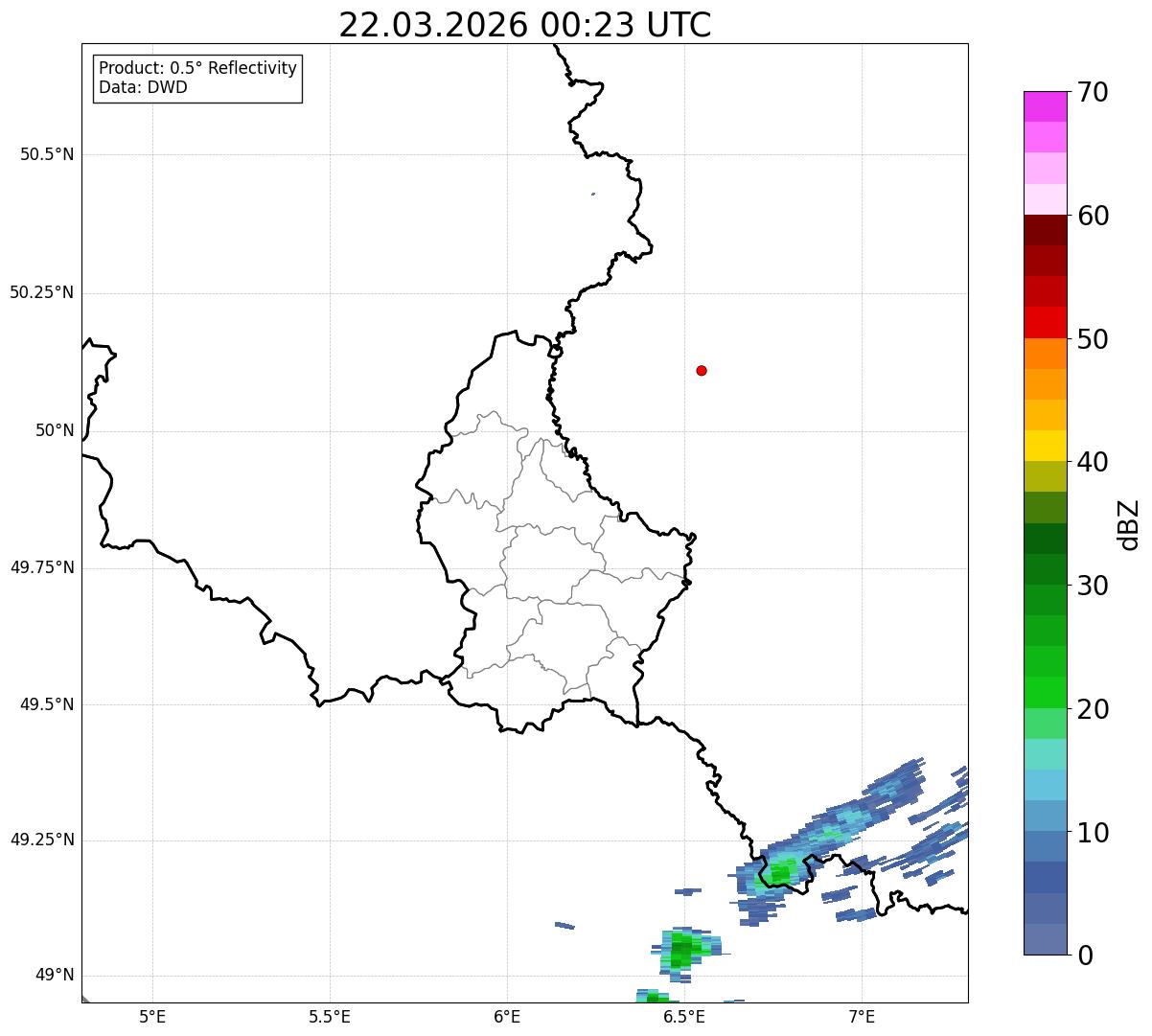Click the "49°N" latitude label
Viewport: 1152px width, 1036px height.
coord(55,975)
